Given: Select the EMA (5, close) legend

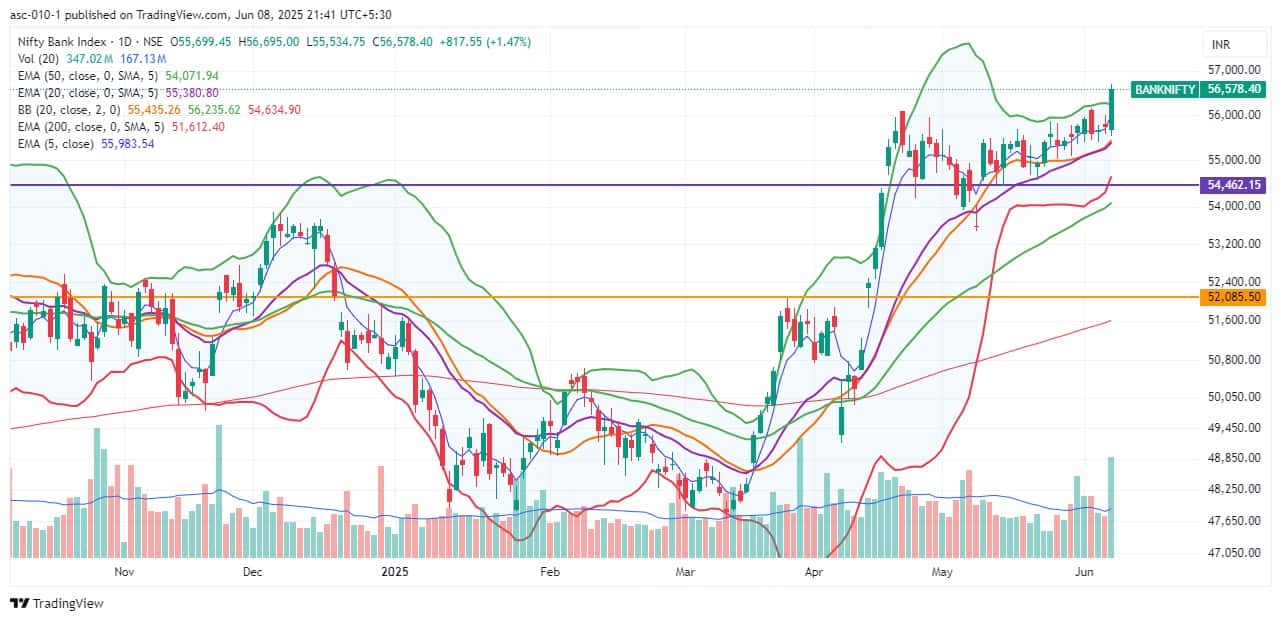Looking at the screenshot, I should pos(56,144).
